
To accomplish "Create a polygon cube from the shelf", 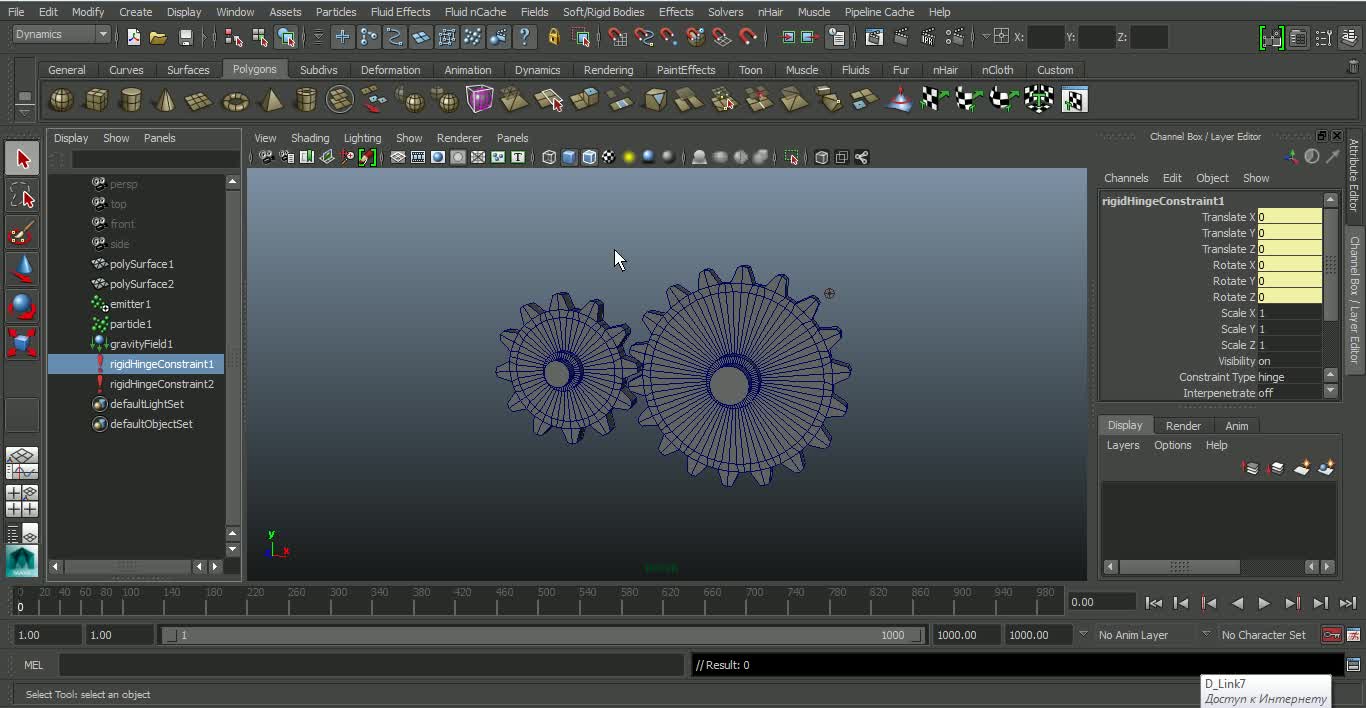I will (97, 100).
